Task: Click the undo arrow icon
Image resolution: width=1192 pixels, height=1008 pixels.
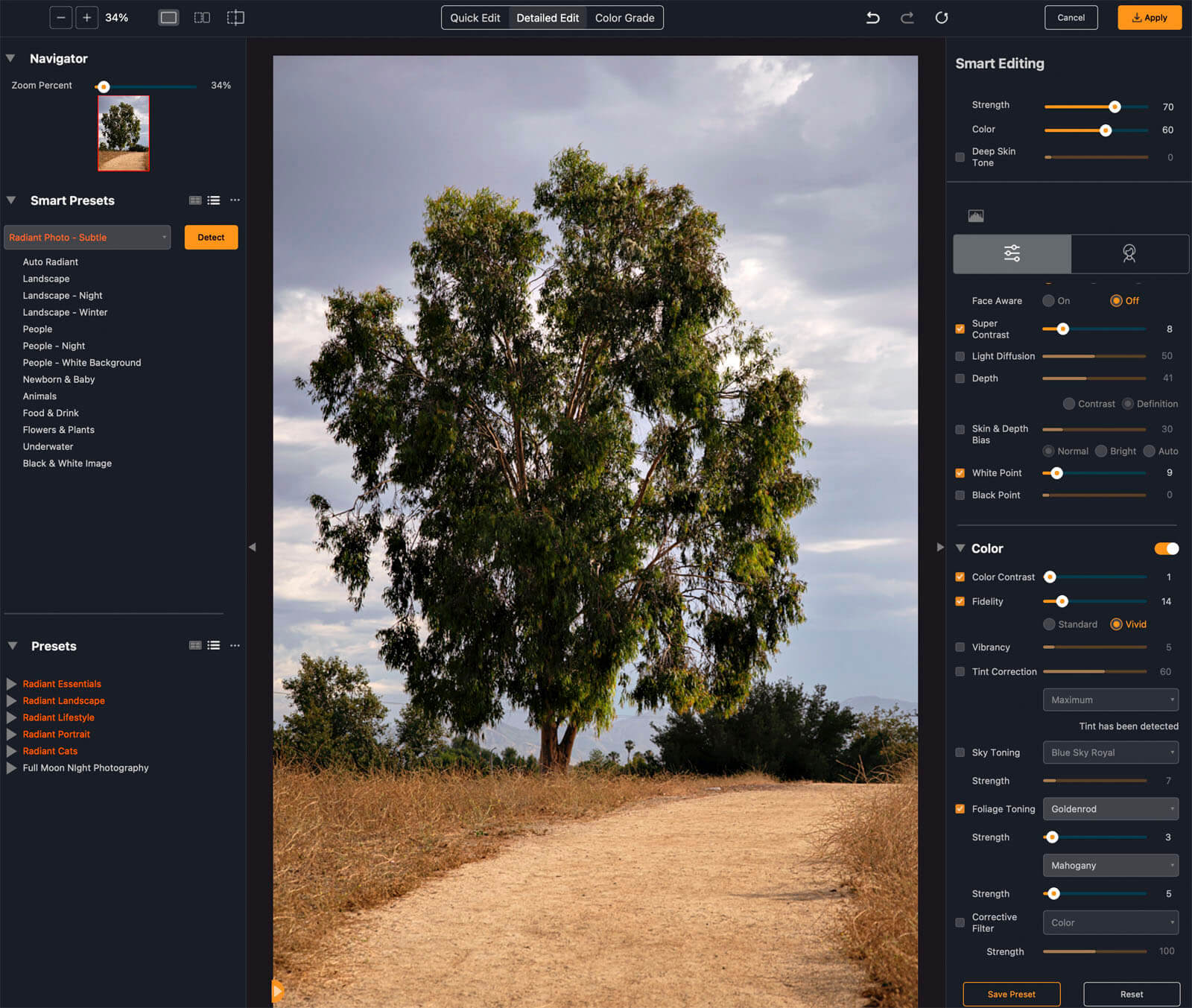Action: 873,17
